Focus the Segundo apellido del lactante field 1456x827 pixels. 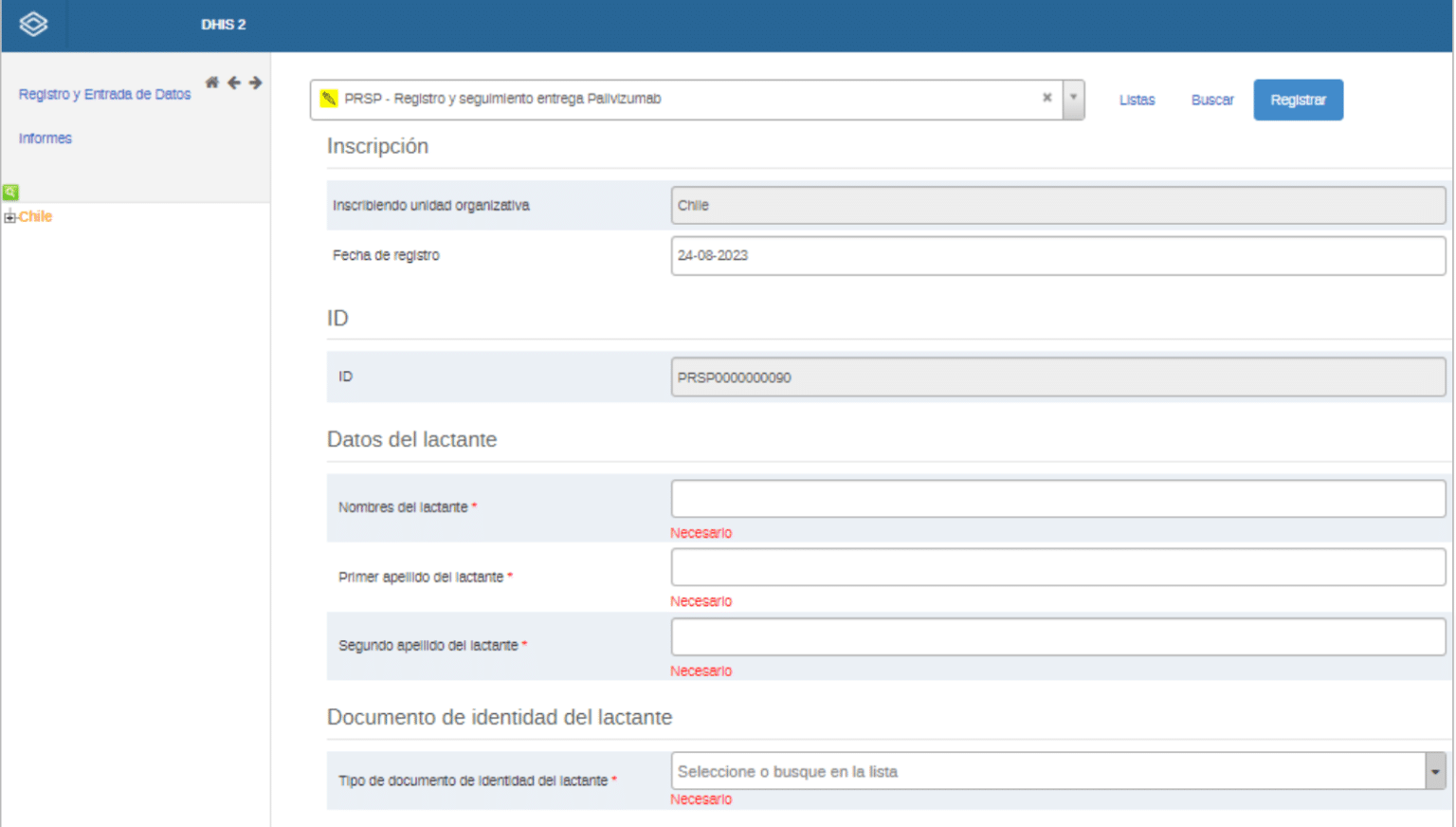[1057, 637]
